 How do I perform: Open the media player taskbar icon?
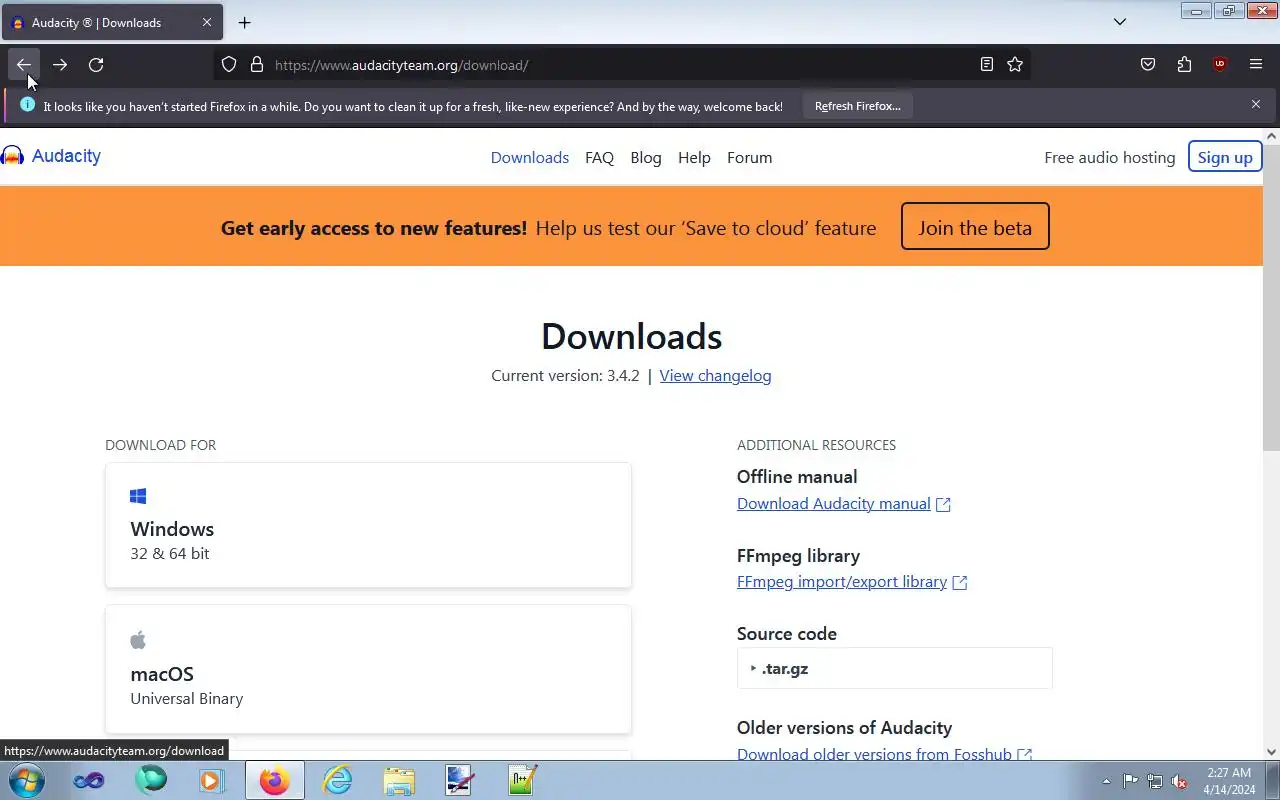tap(212, 780)
